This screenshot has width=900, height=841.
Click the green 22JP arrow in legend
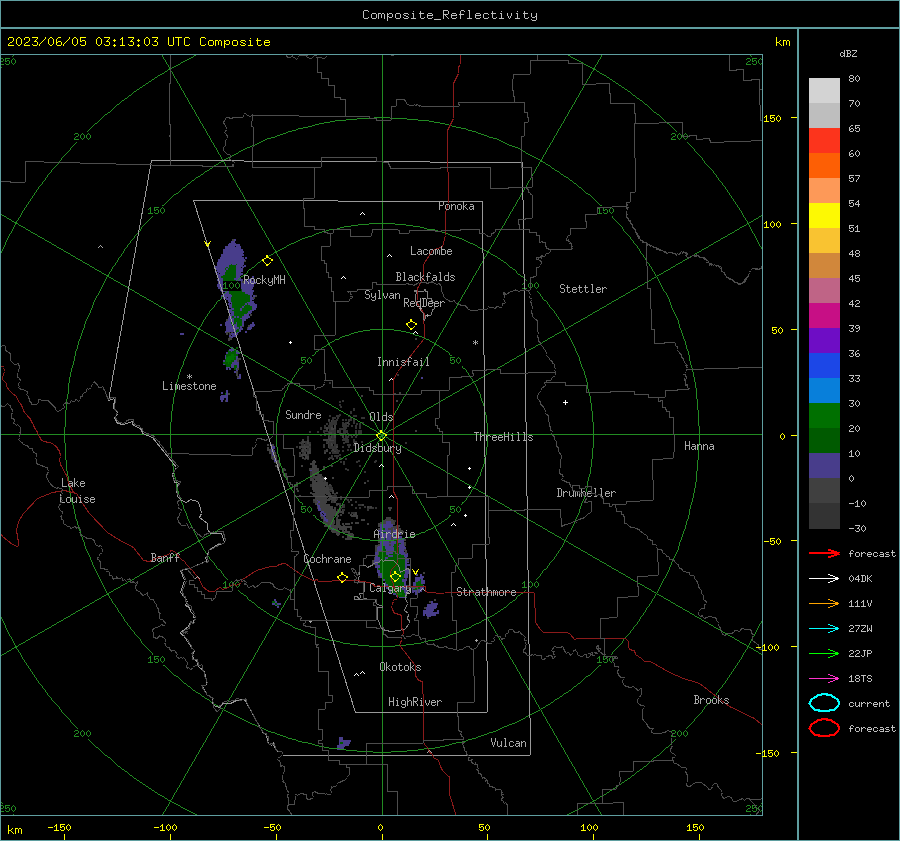pyautogui.click(x=824, y=653)
